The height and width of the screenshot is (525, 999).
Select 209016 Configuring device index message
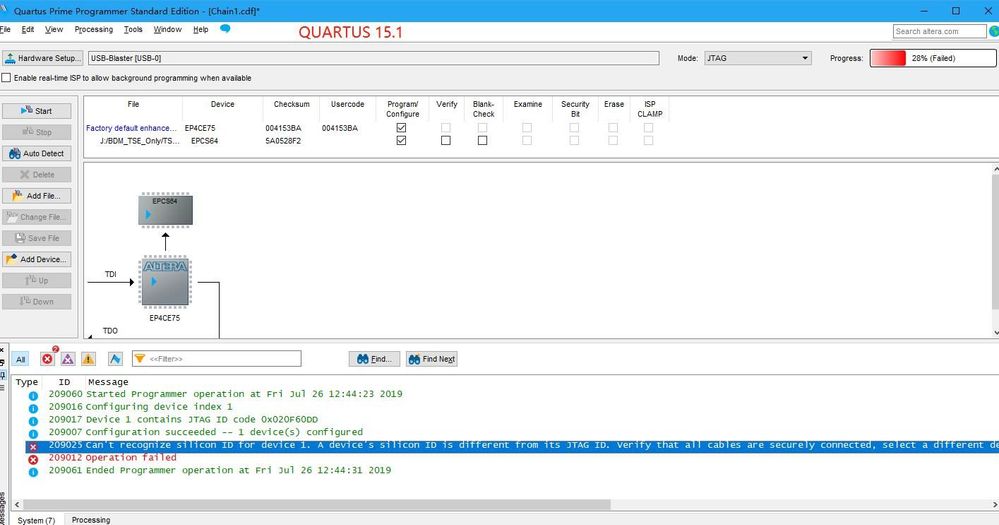pos(140,406)
